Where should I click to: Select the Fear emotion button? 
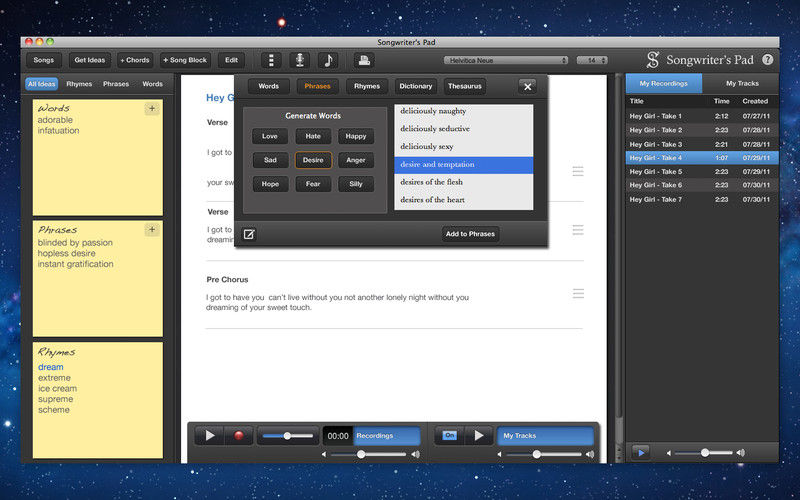[313, 184]
